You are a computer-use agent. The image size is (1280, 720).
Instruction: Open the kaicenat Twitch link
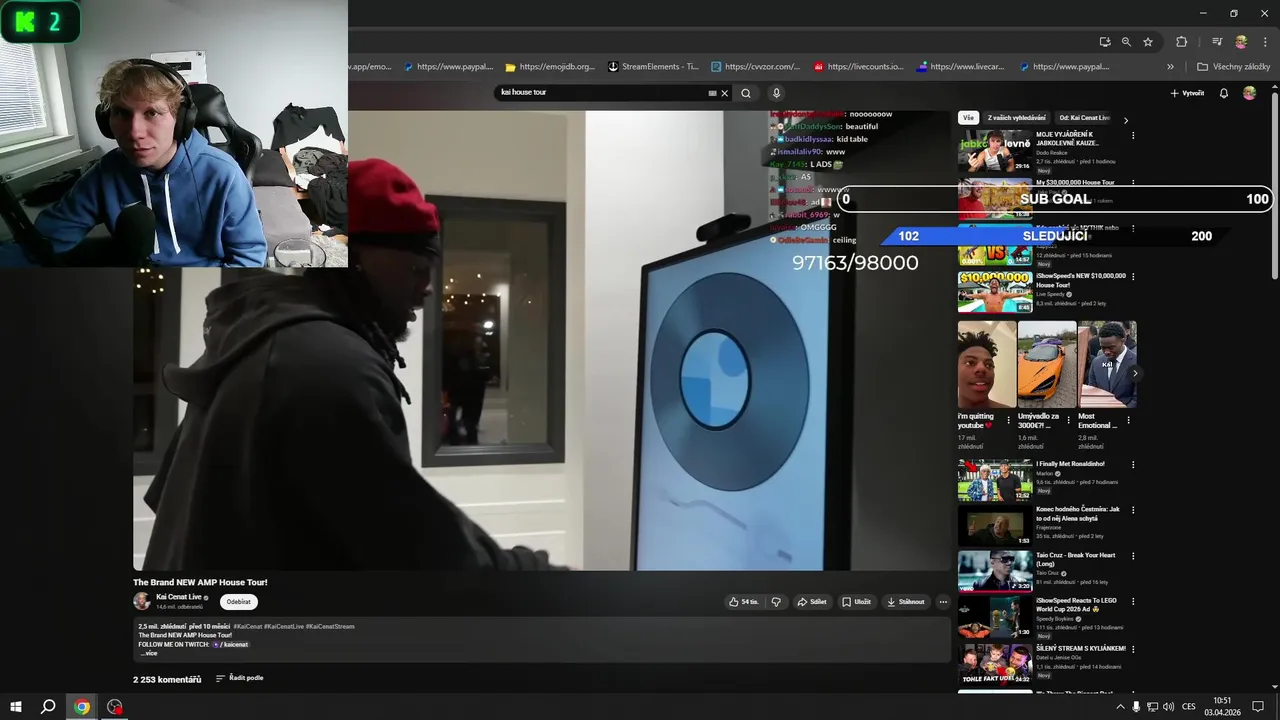232,644
